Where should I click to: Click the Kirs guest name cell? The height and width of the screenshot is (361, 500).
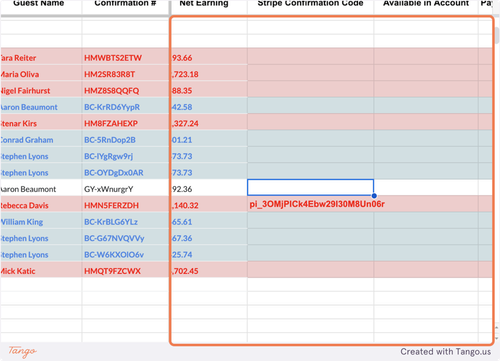[x=41, y=122]
